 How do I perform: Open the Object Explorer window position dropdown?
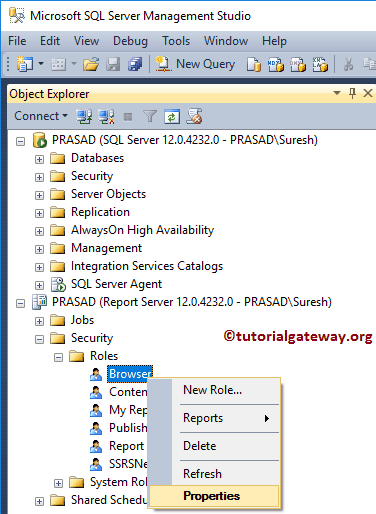[337, 93]
